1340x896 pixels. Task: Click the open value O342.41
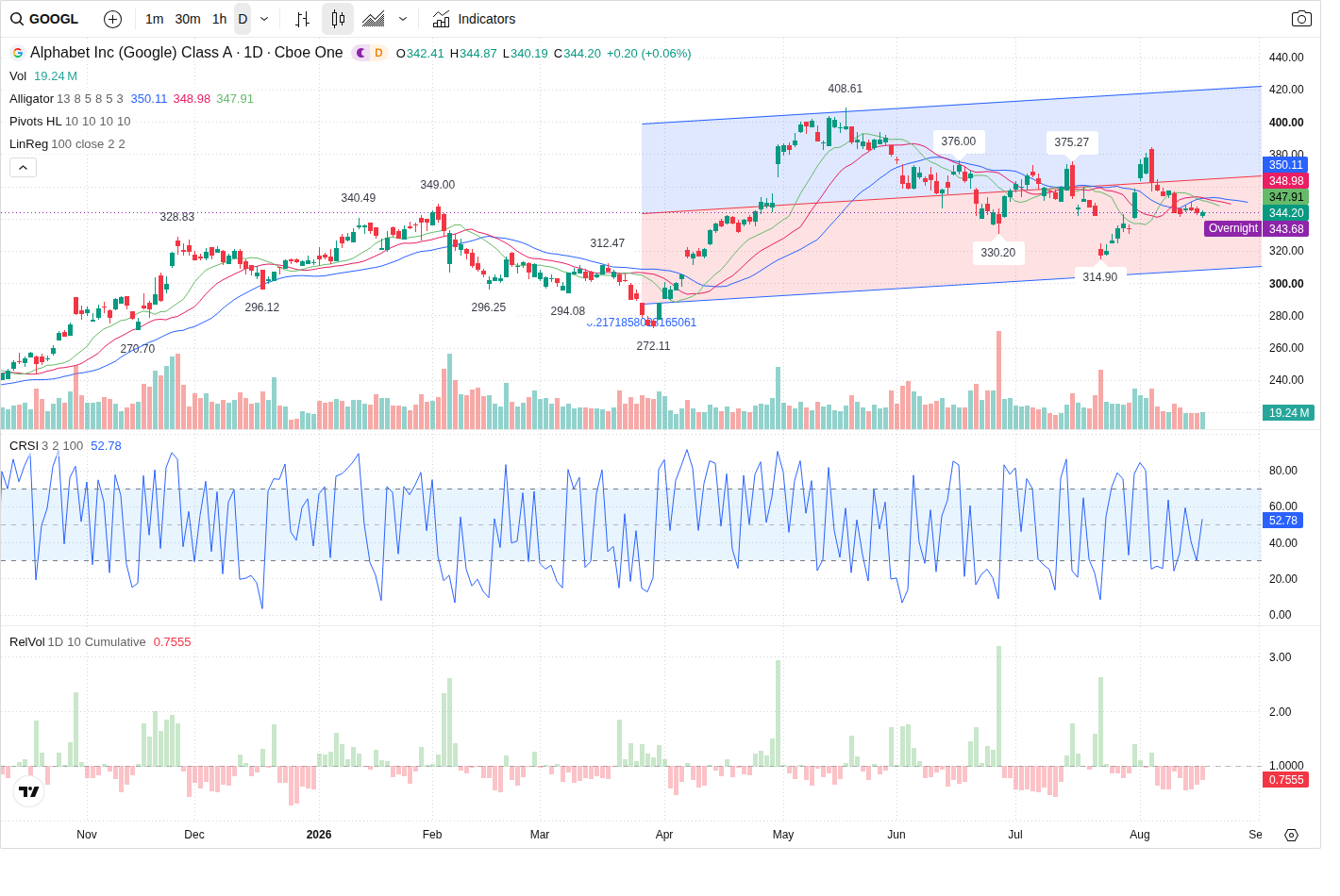[x=420, y=54]
